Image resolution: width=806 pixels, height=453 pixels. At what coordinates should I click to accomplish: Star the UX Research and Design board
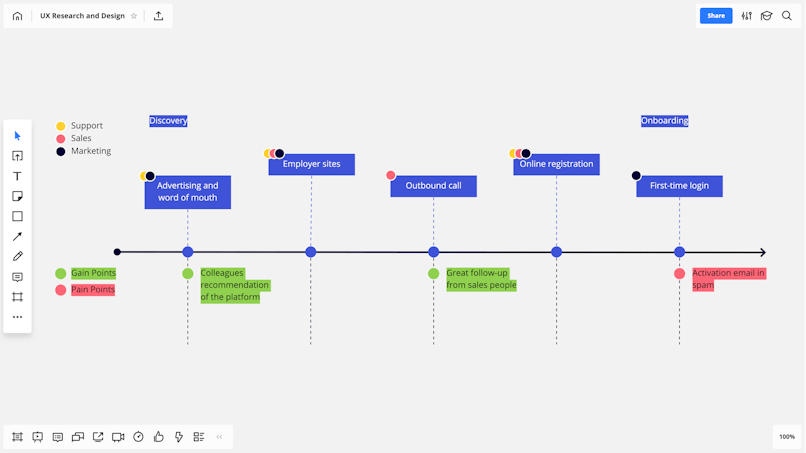pyautogui.click(x=134, y=16)
